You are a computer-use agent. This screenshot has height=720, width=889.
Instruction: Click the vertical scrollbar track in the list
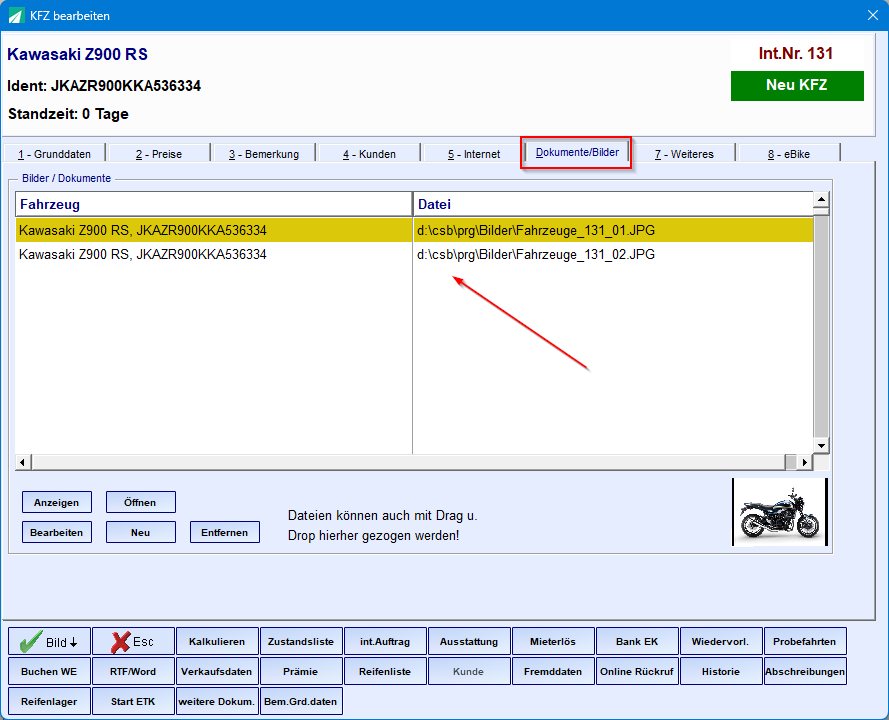(821, 327)
